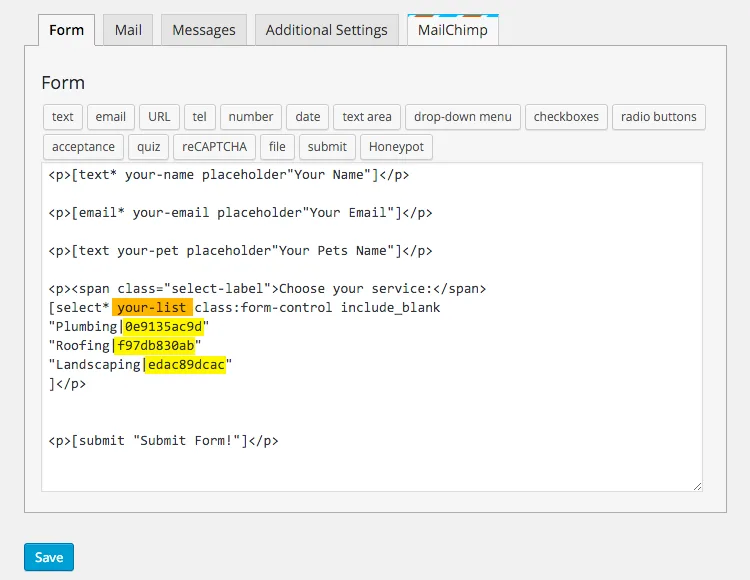This screenshot has width=750, height=580.
Task: Add a Honeypot field tag
Action: pyautogui.click(x=396, y=147)
